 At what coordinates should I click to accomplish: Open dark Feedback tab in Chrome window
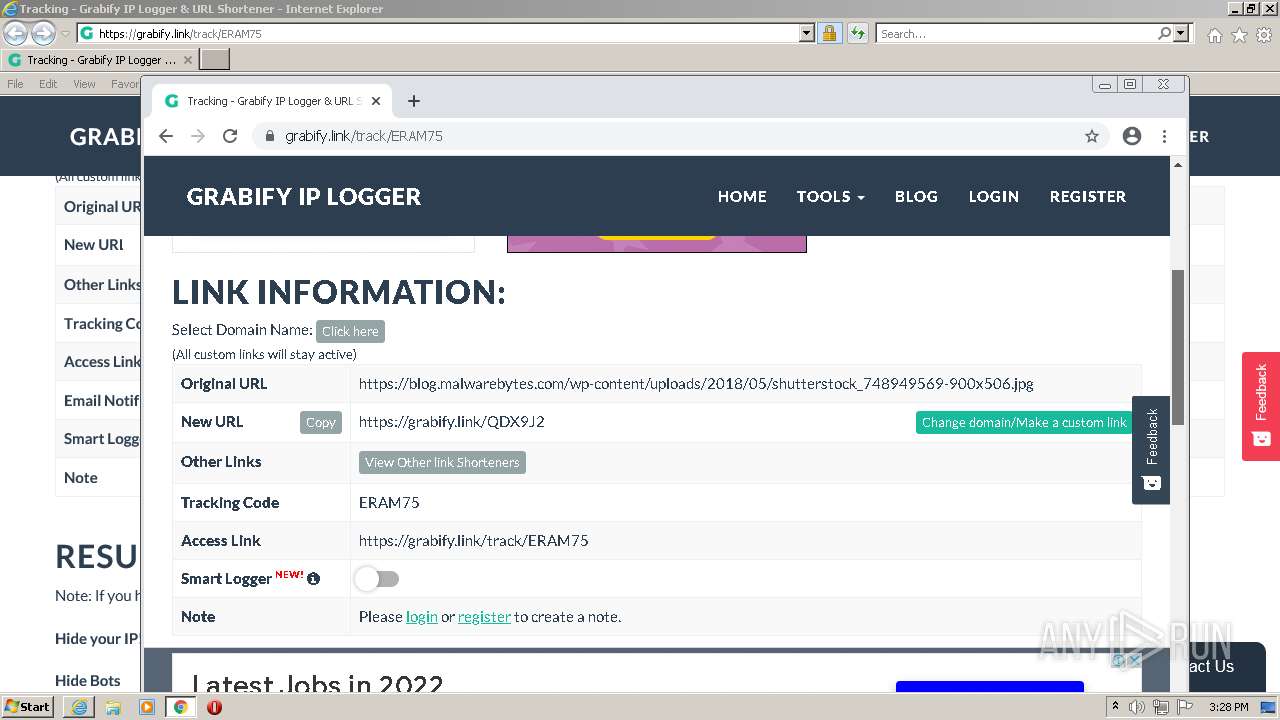pyautogui.click(x=1151, y=450)
